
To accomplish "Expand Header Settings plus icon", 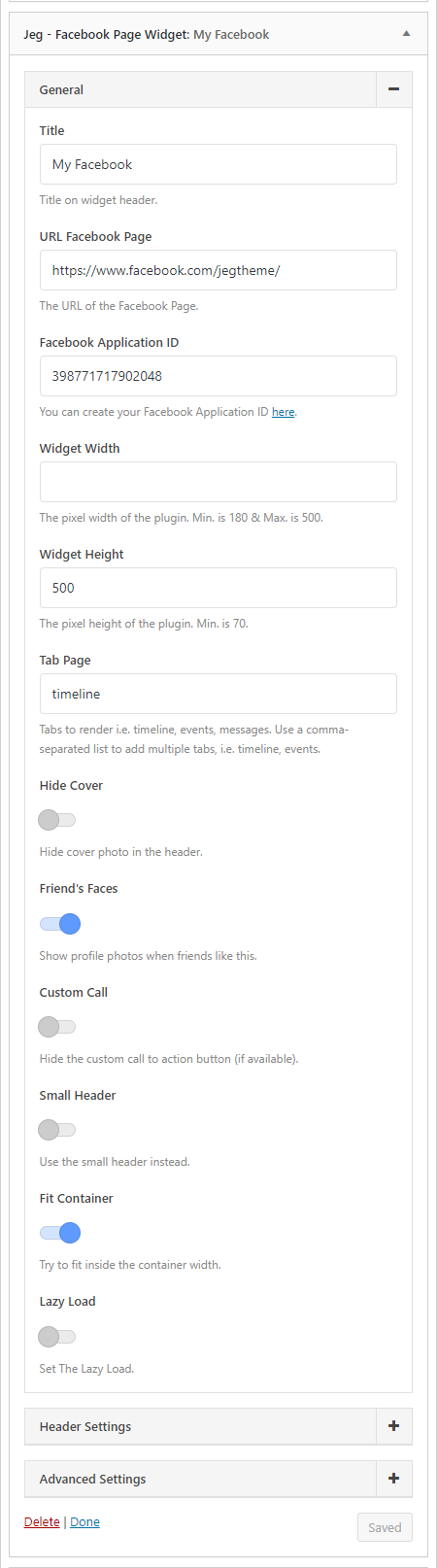I will 393,1426.
